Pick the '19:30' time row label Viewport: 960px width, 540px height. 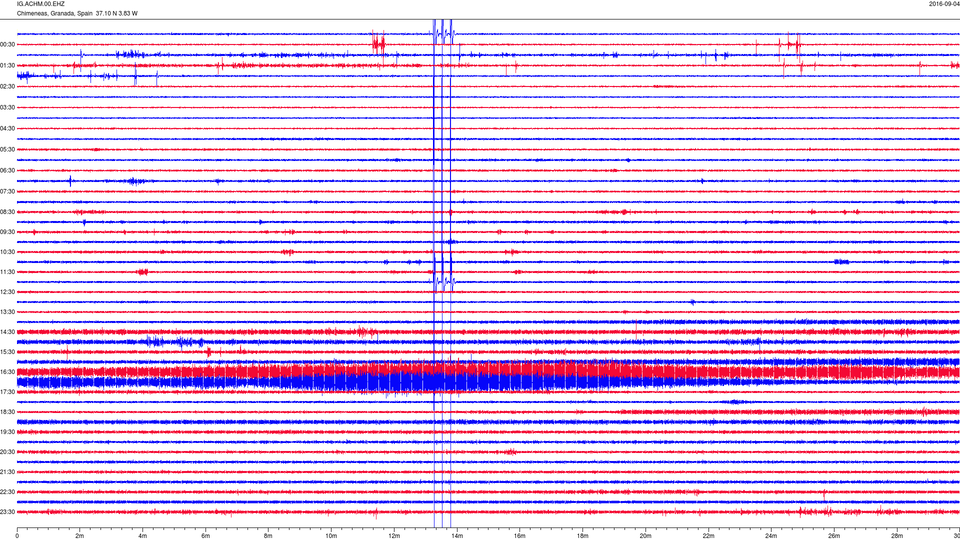pos(7,432)
